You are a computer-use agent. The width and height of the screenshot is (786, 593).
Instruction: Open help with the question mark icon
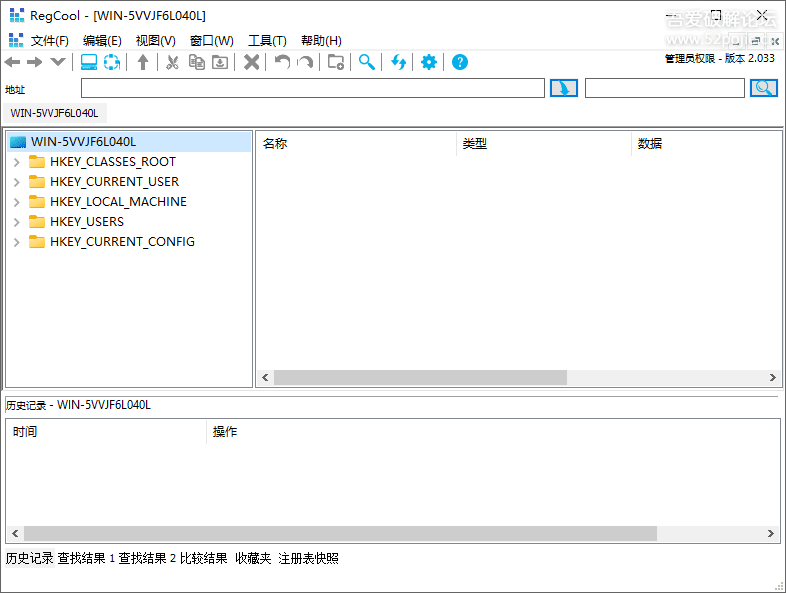click(460, 62)
